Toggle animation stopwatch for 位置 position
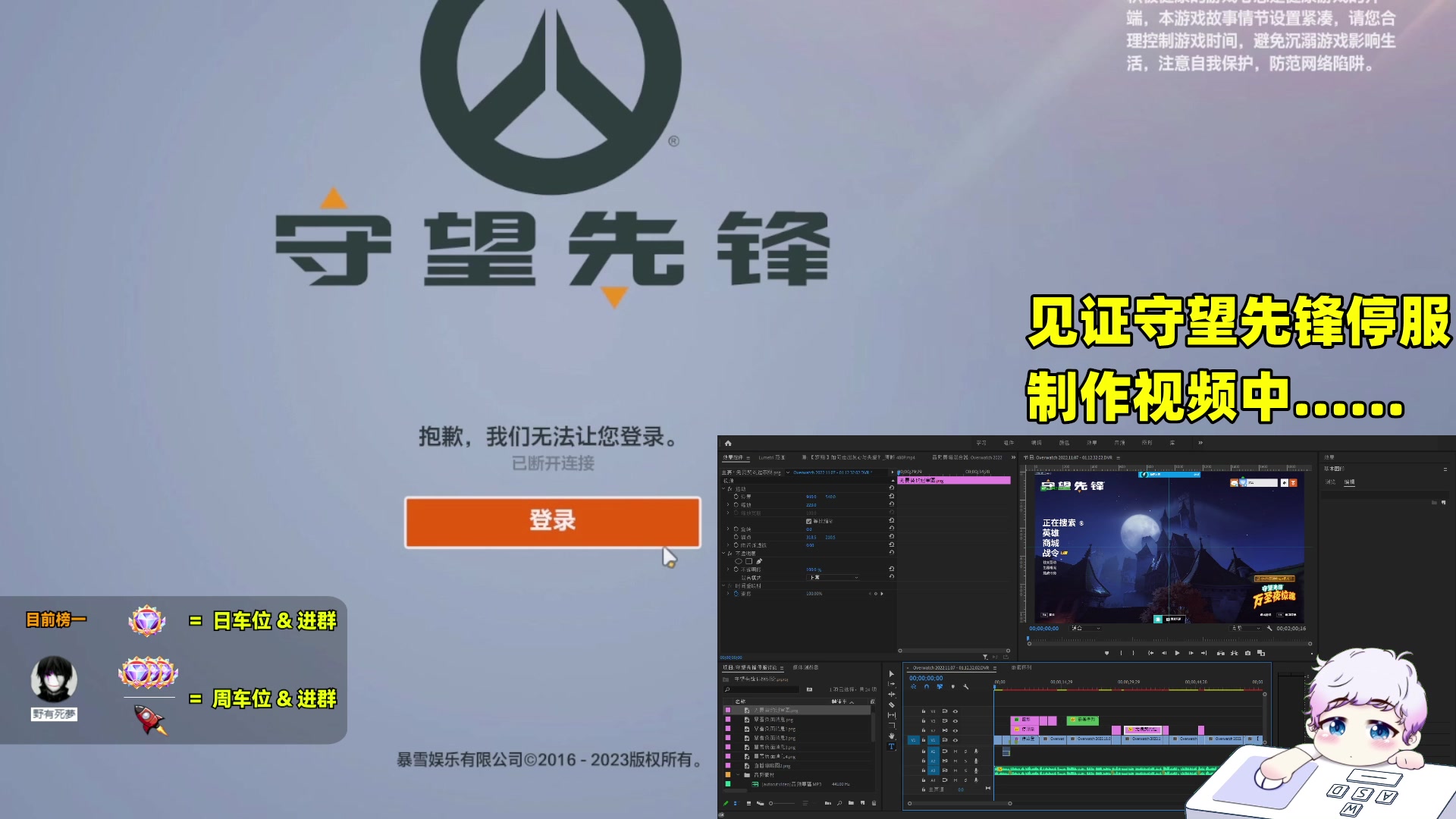 click(736, 497)
